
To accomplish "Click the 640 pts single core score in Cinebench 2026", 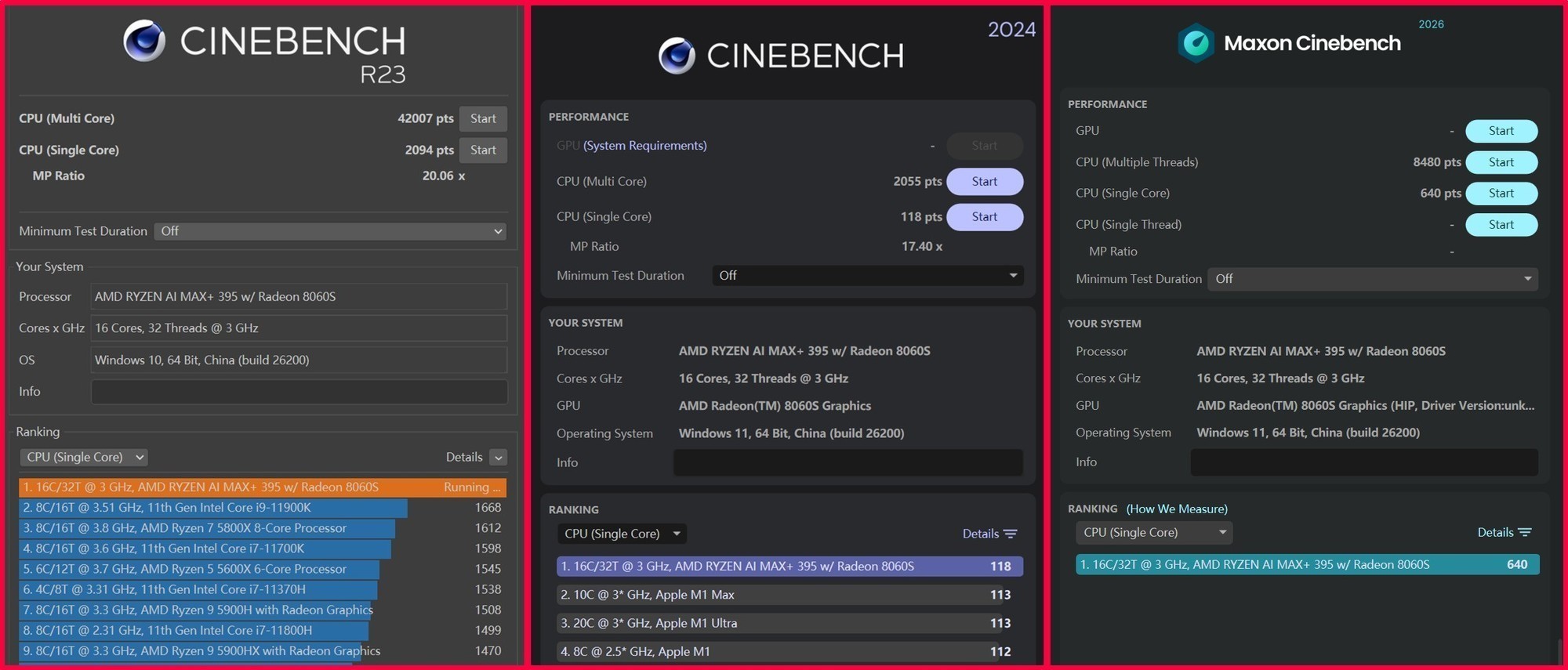I will pyautogui.click(x=1441, y=193).
